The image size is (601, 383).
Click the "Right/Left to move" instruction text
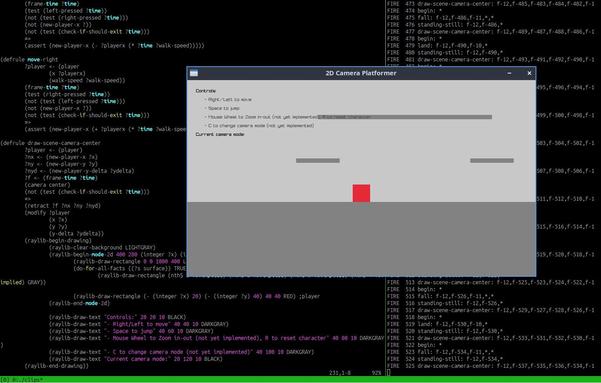[x=228, y=100]
